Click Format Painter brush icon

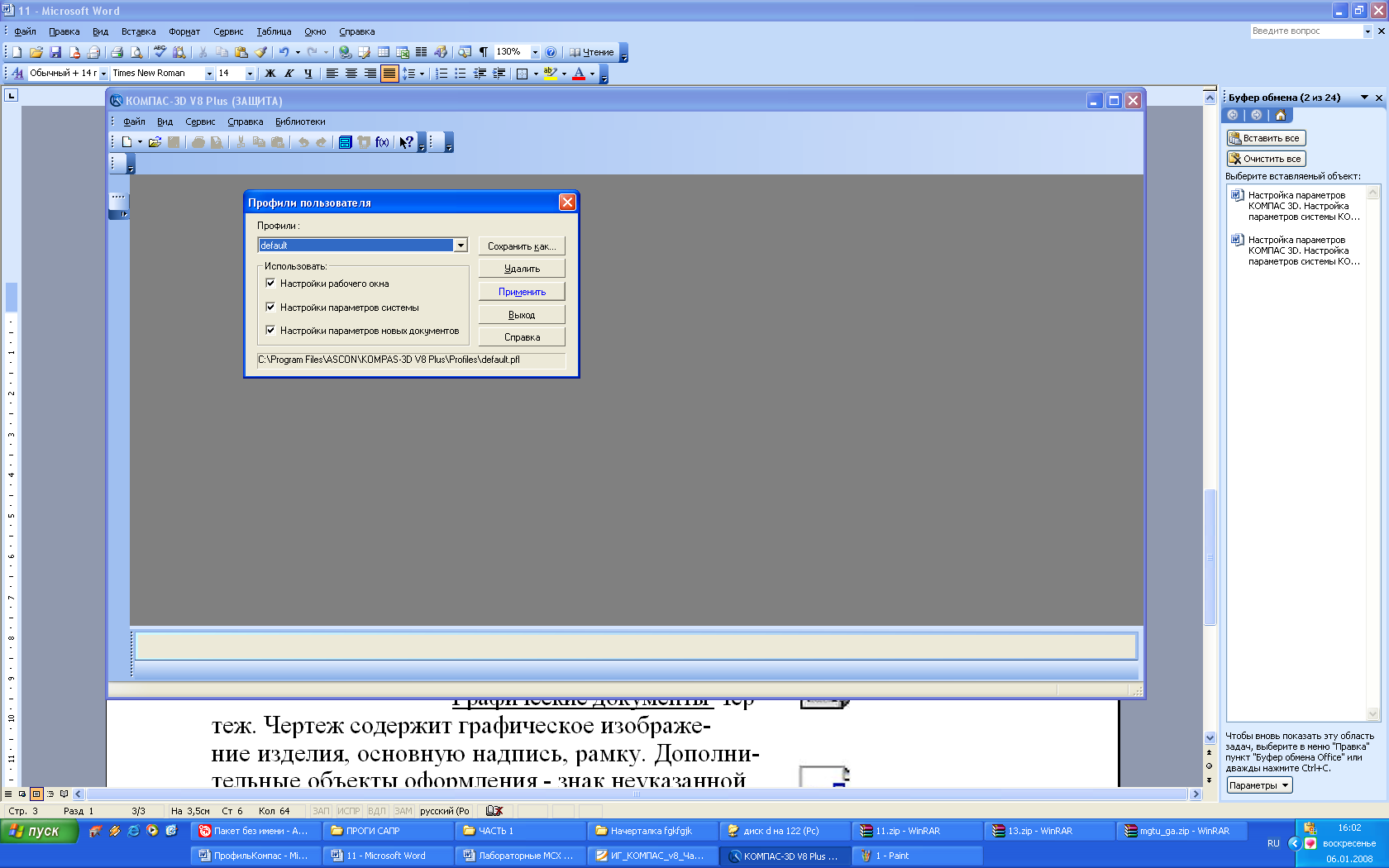260,52
